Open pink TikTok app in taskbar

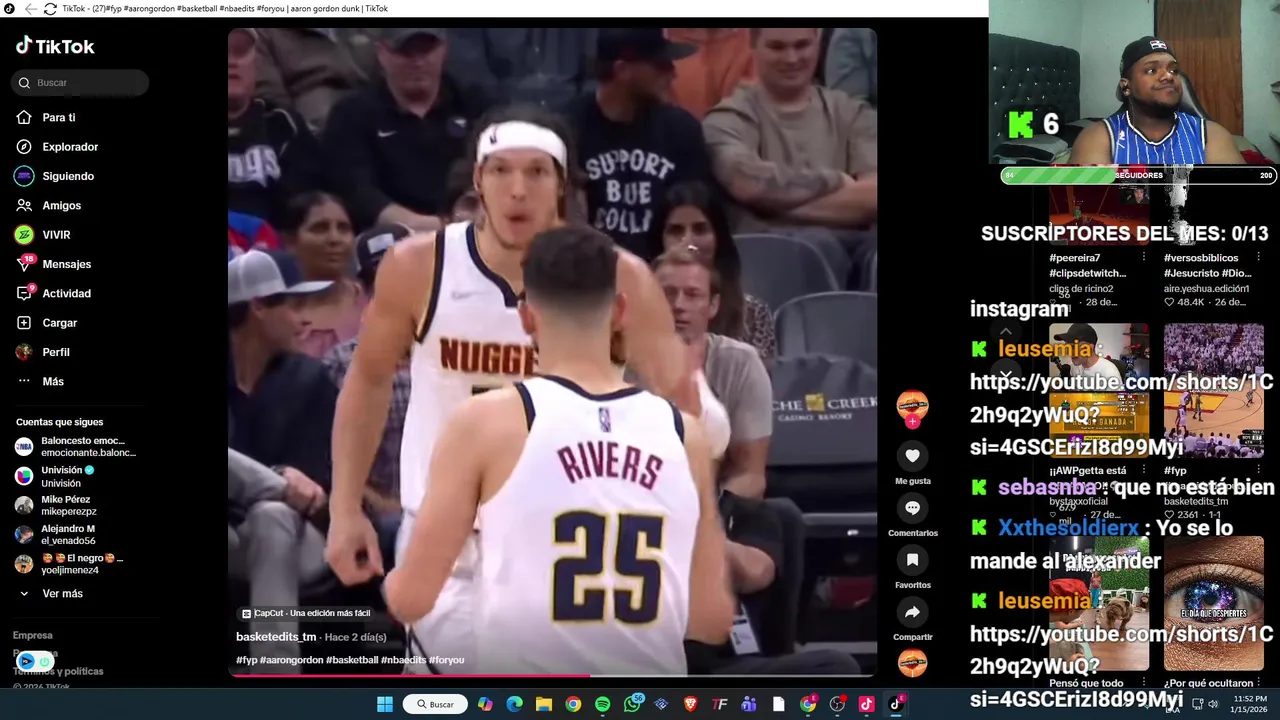click(x=866, y=704)
